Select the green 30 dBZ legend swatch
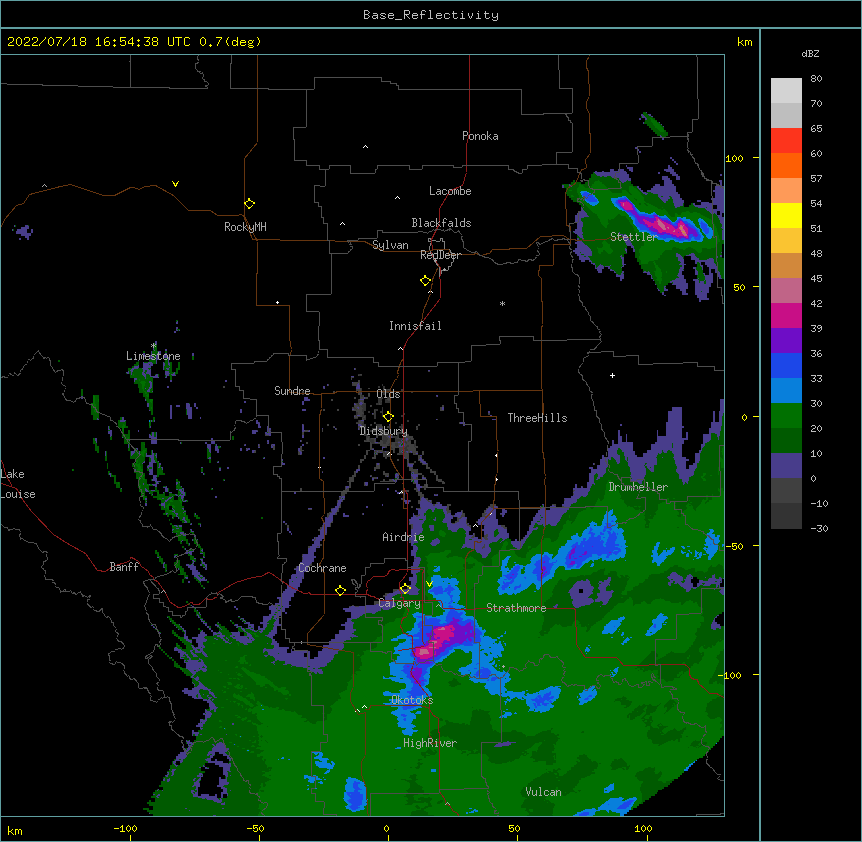862x842 pixels. [786, 416]
